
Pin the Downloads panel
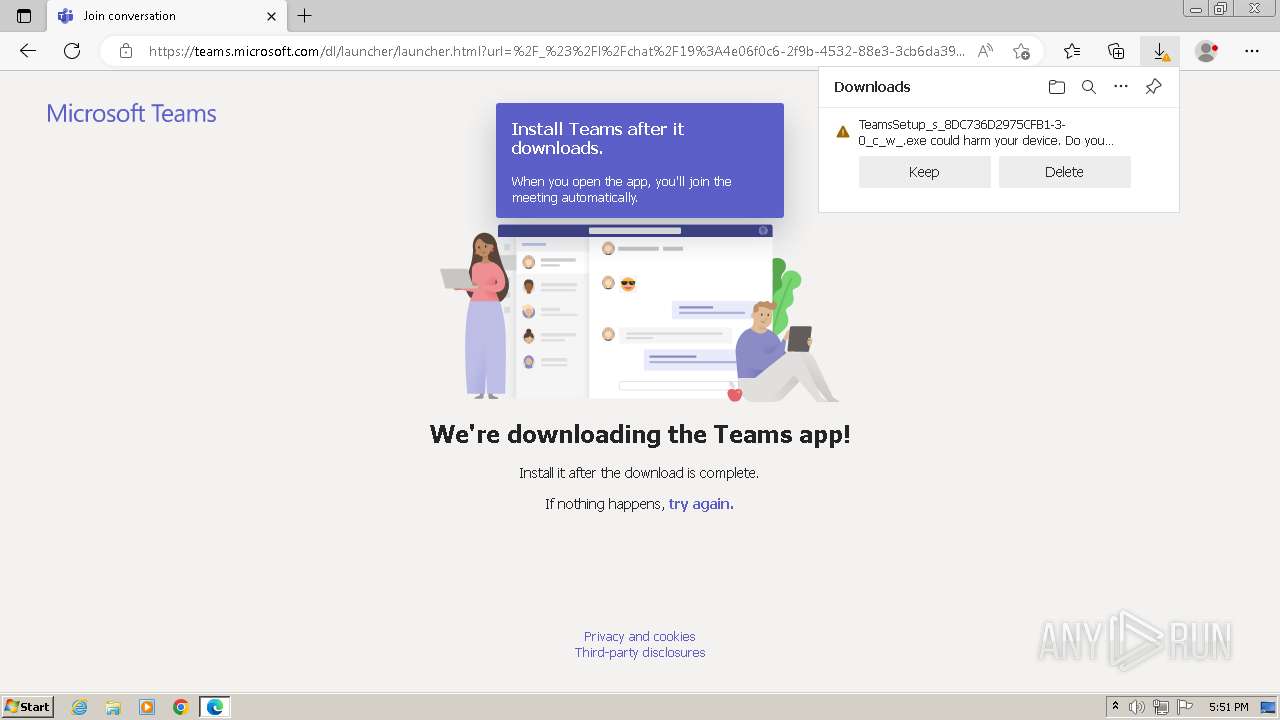pos(1153,87)
